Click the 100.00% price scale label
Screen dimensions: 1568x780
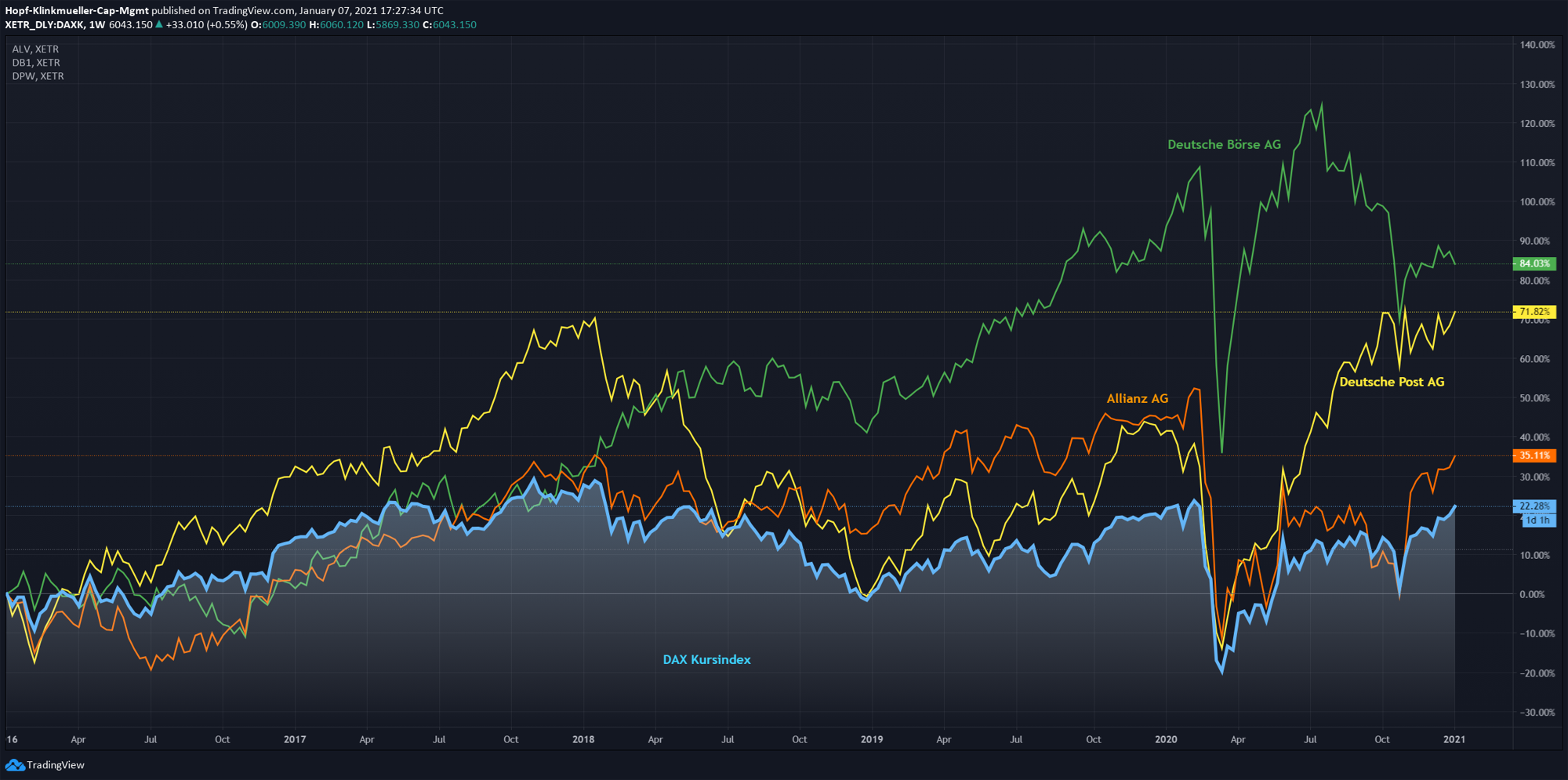1537,201
